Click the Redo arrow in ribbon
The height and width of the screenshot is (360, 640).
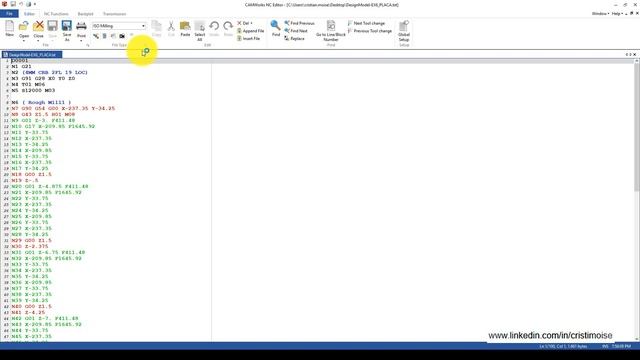point(228,26)
